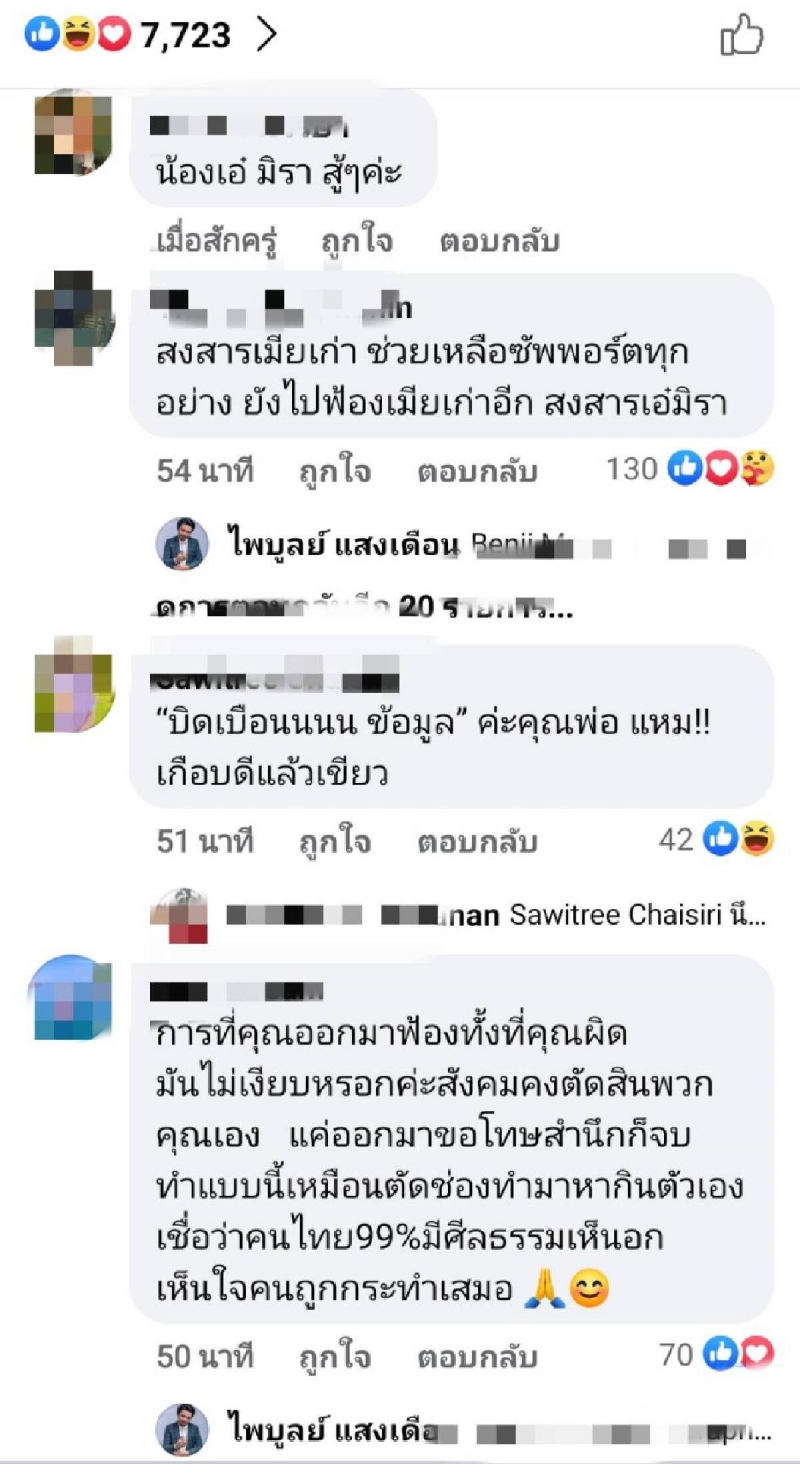Expand the 20 more replies link
The image size is (800, 1464).
(365, 605)
